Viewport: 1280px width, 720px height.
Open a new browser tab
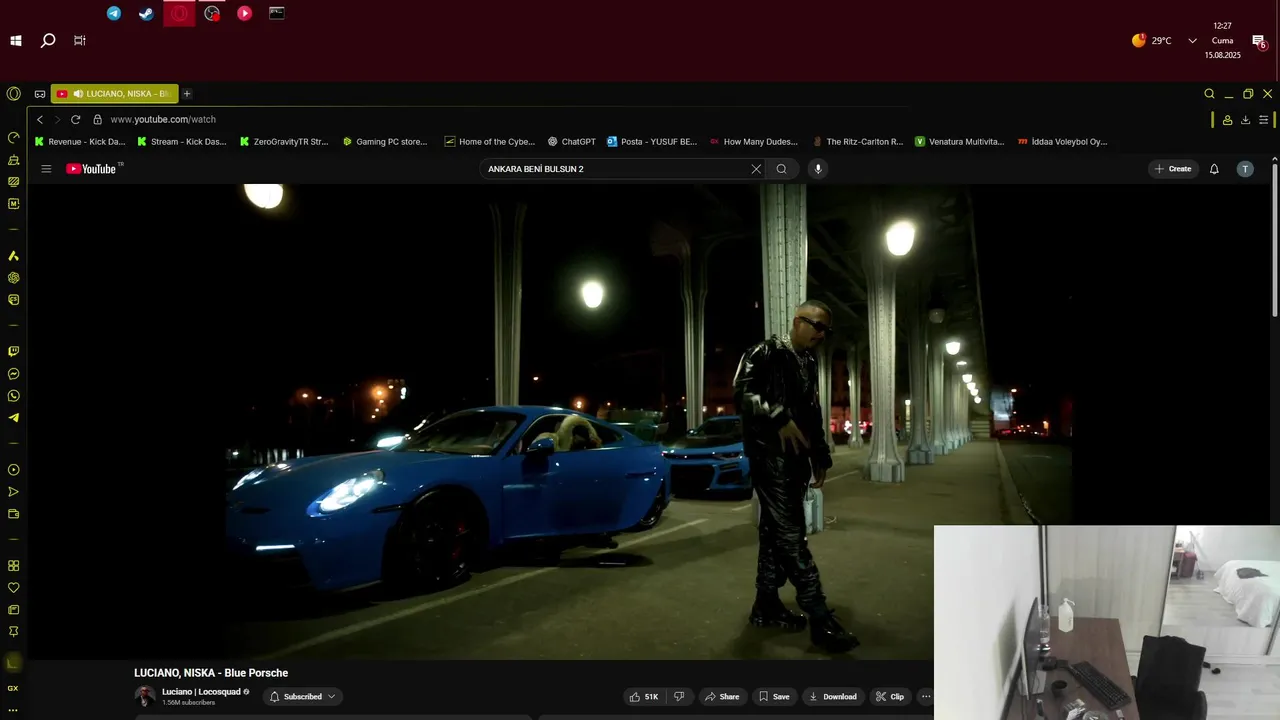pyautogui.click(x=187, y=94)
